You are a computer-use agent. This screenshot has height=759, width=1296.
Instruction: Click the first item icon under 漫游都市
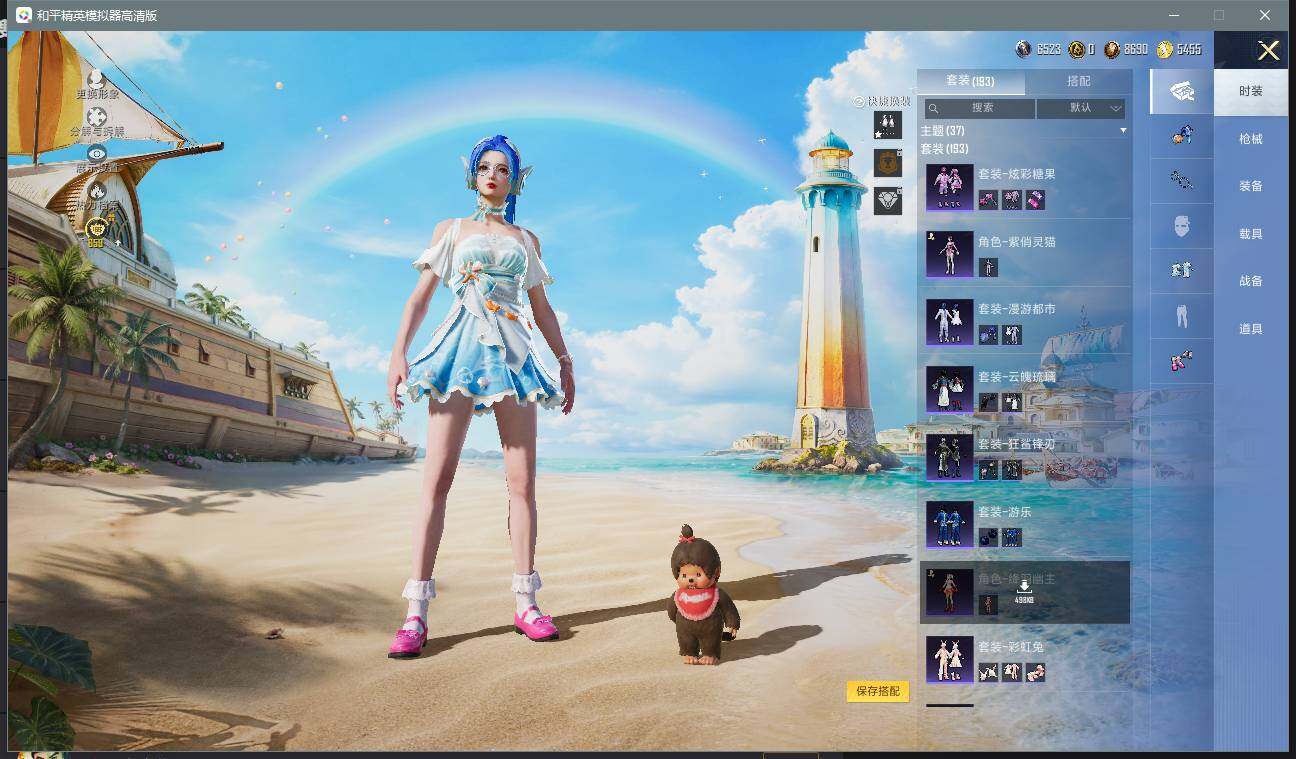point(988,335)
